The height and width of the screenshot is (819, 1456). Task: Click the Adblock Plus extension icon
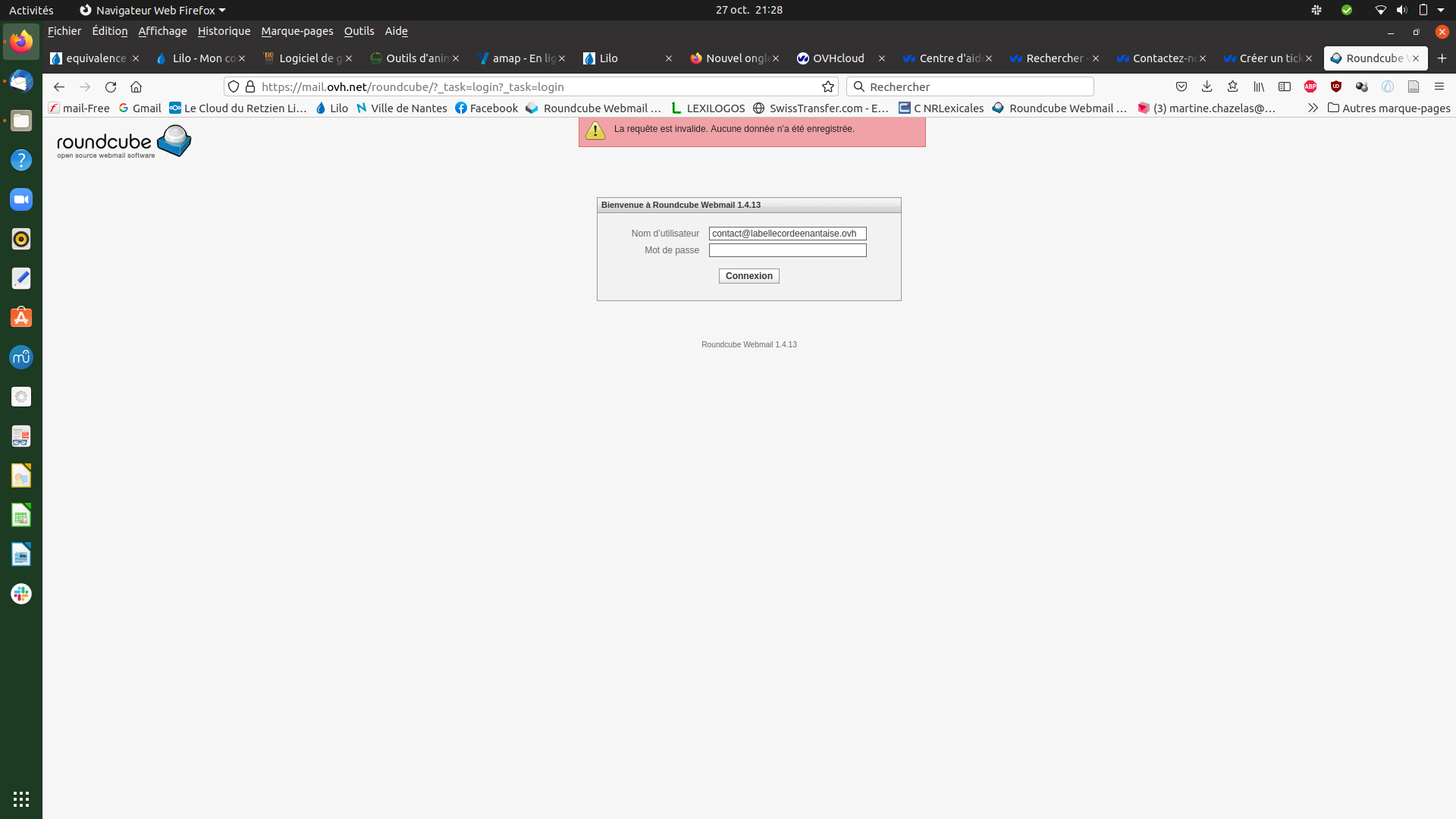(1310, 86)
